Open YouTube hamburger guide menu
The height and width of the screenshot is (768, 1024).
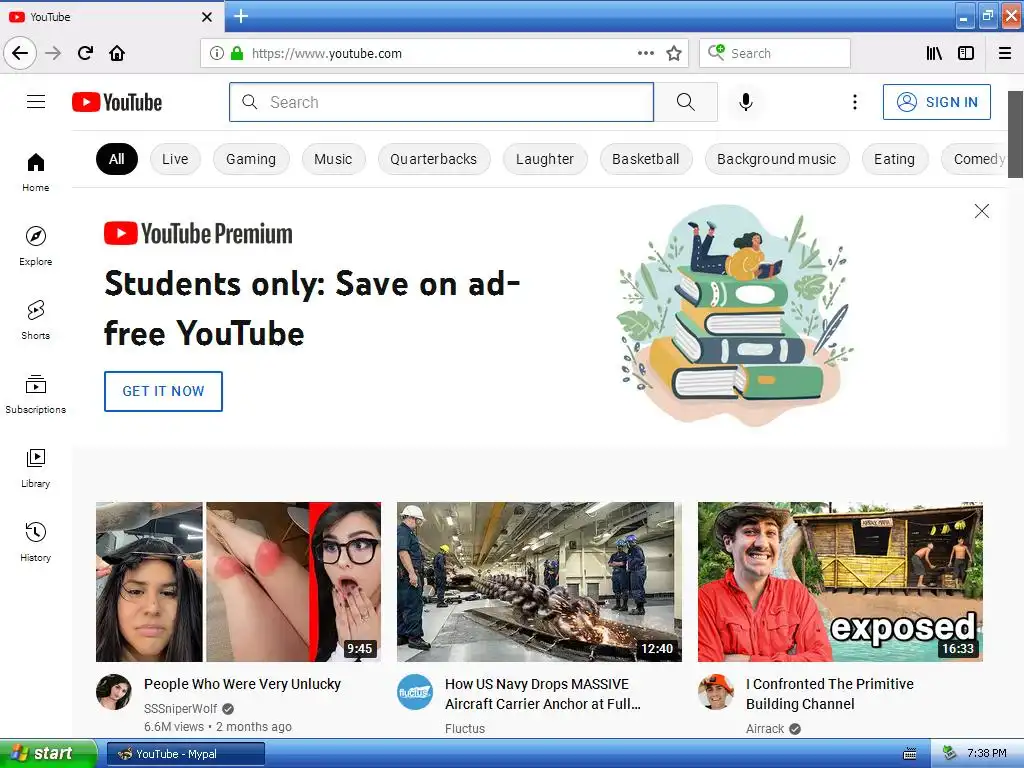(x=36, y=102)
